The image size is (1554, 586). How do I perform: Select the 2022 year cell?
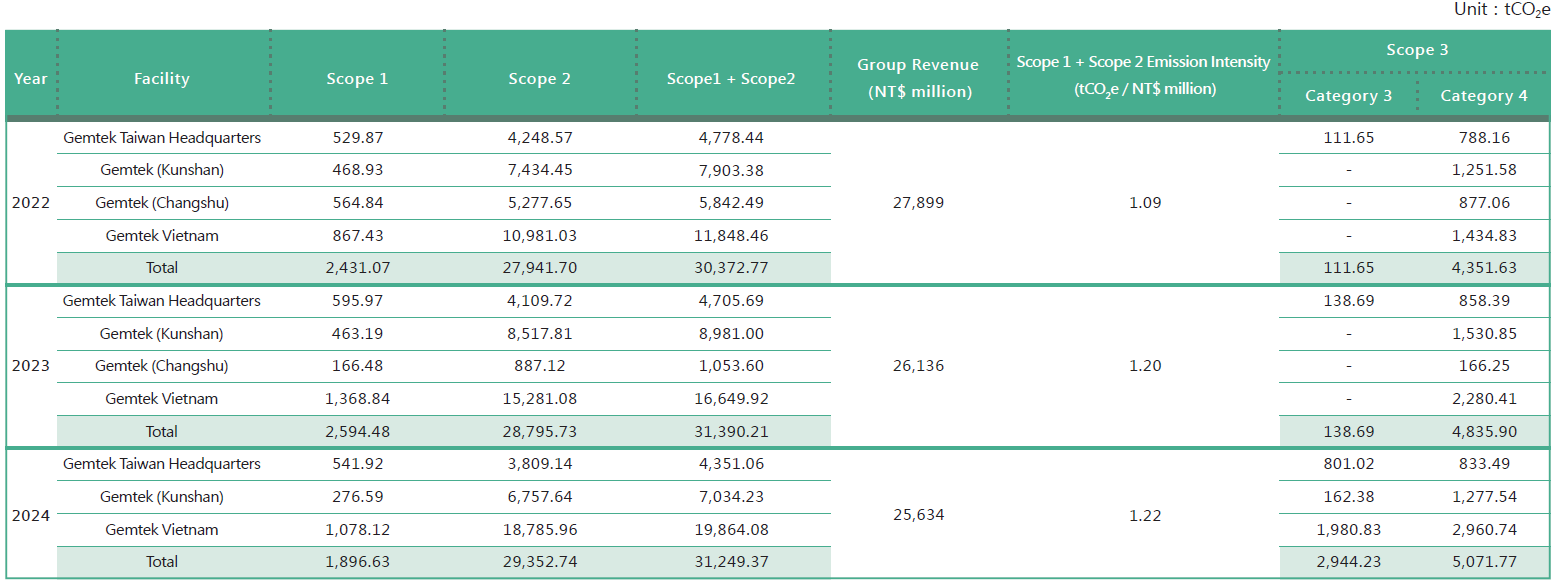pos(31,203)
